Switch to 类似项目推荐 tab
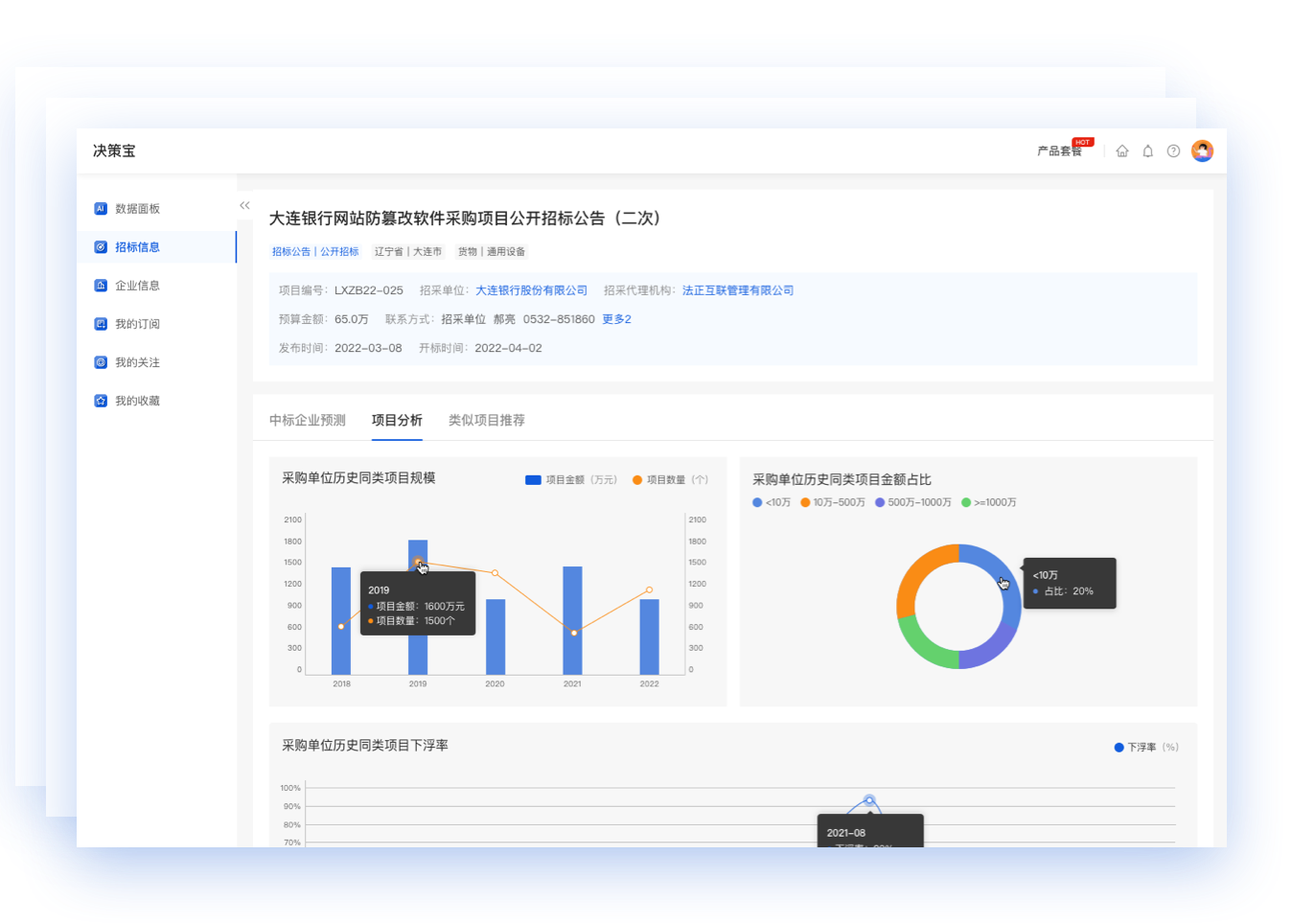Screen dimensions: 1292x924 coord(487,420)
